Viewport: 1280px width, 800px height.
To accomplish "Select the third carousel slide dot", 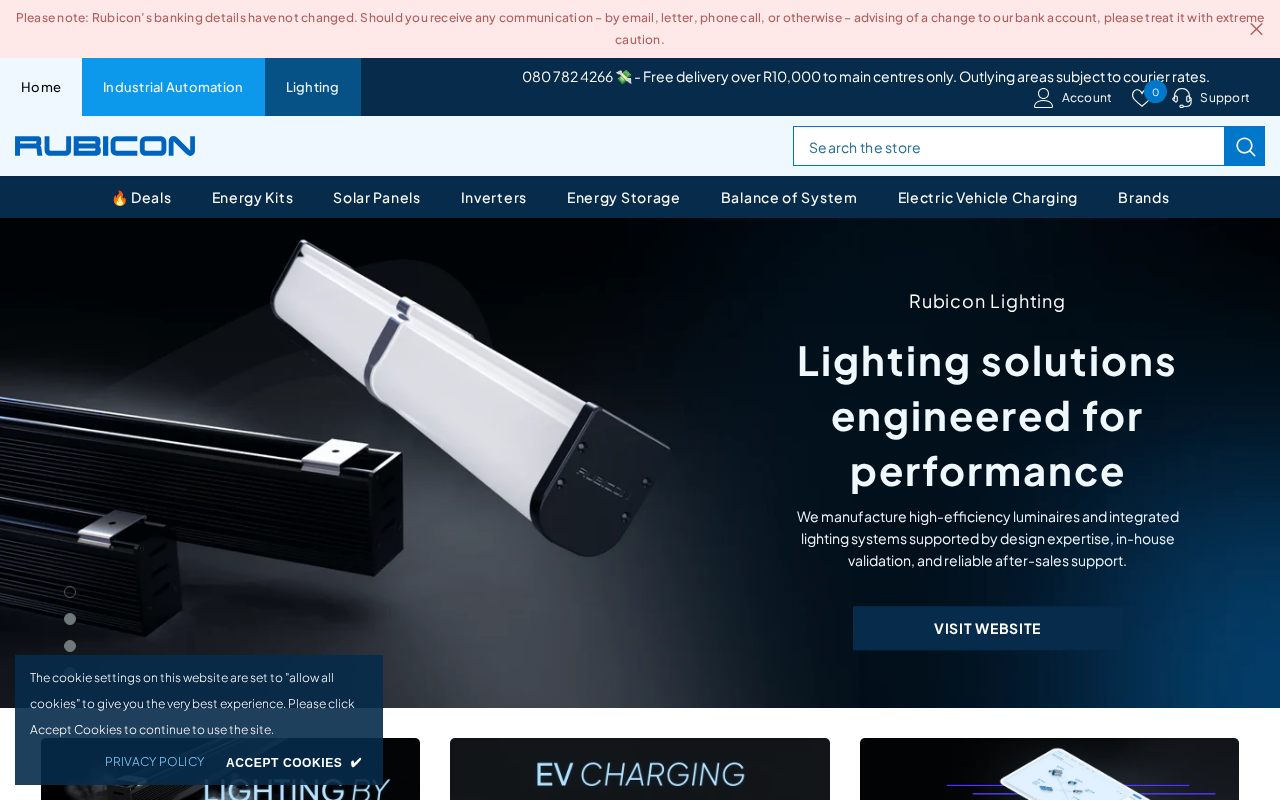I will pos(70,646).
